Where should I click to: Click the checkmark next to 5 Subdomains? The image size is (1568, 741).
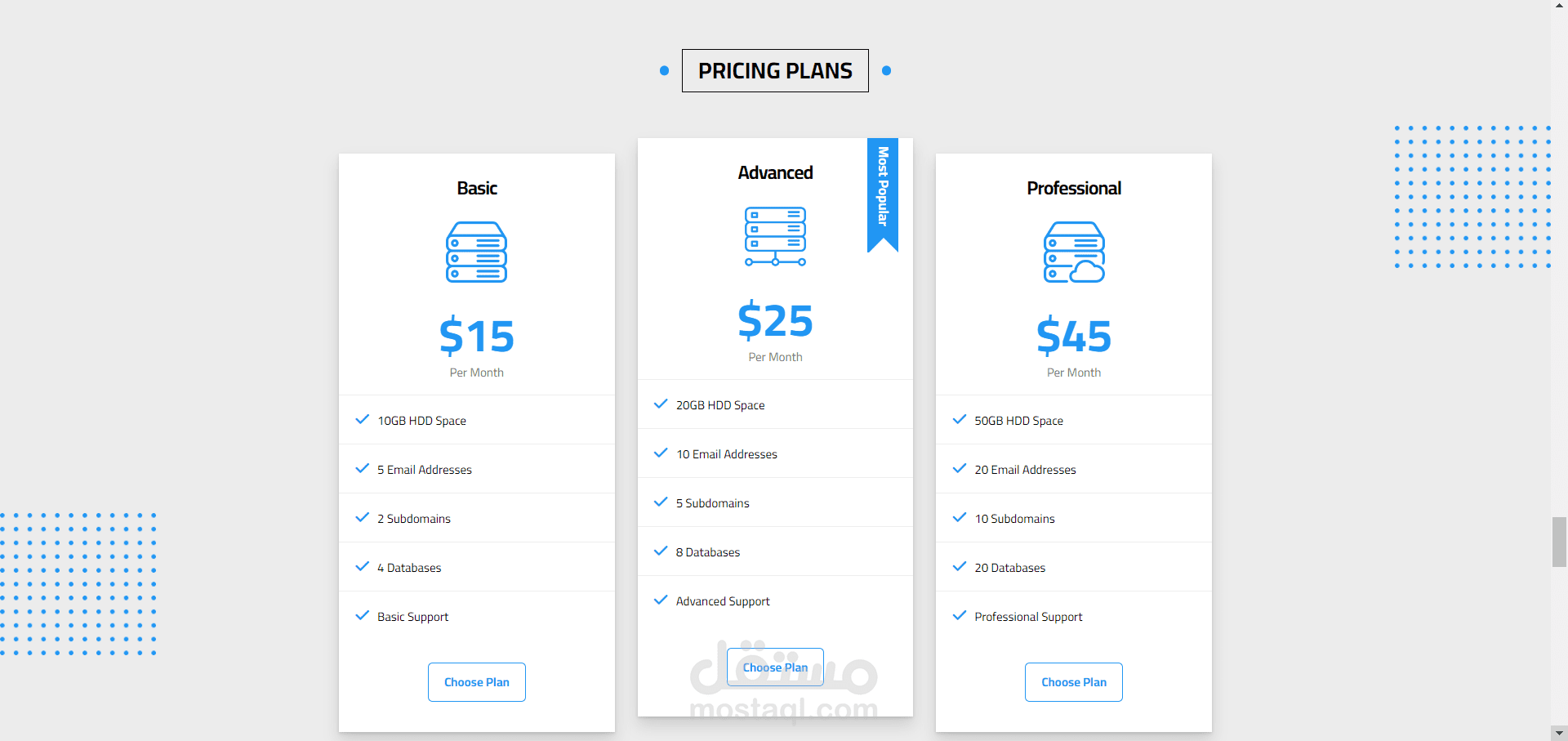(661, 502)
